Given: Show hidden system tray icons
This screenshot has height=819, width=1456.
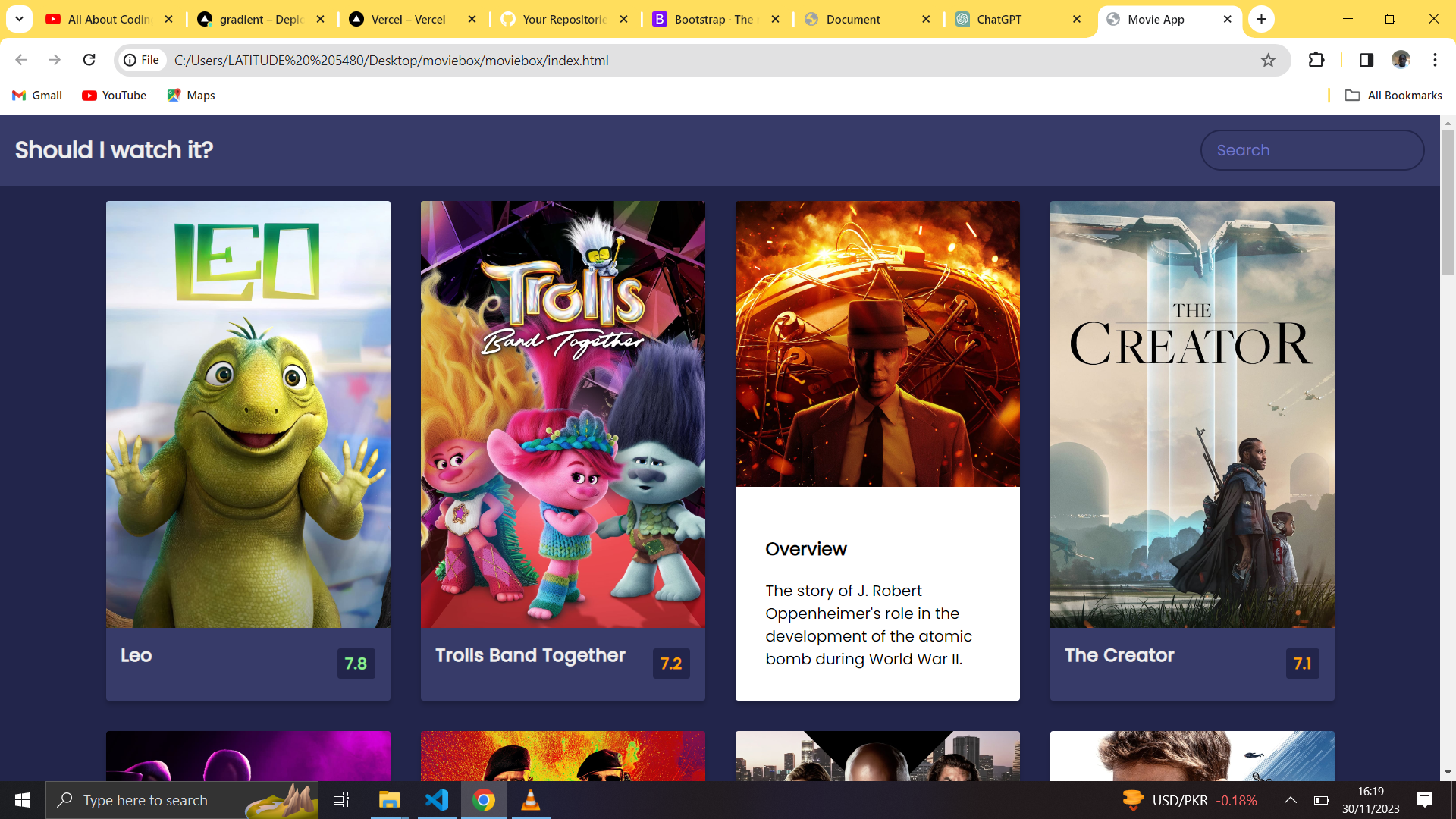Looking at the screenshot, I should [1290, 800].
